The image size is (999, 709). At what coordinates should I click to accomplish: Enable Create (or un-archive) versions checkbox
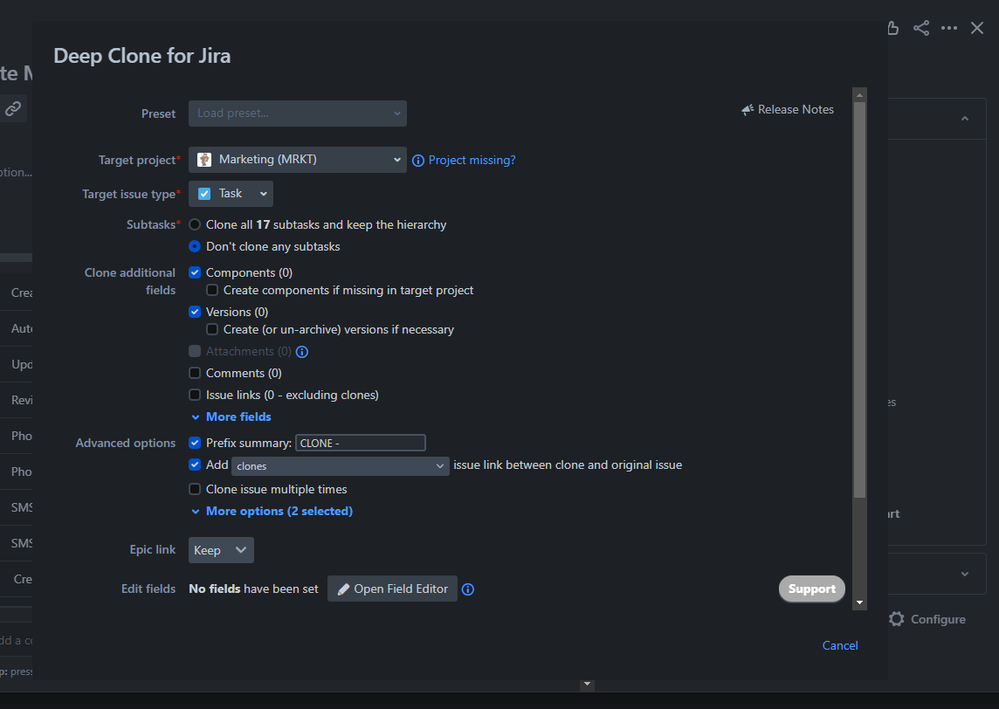tap(212, 329)
